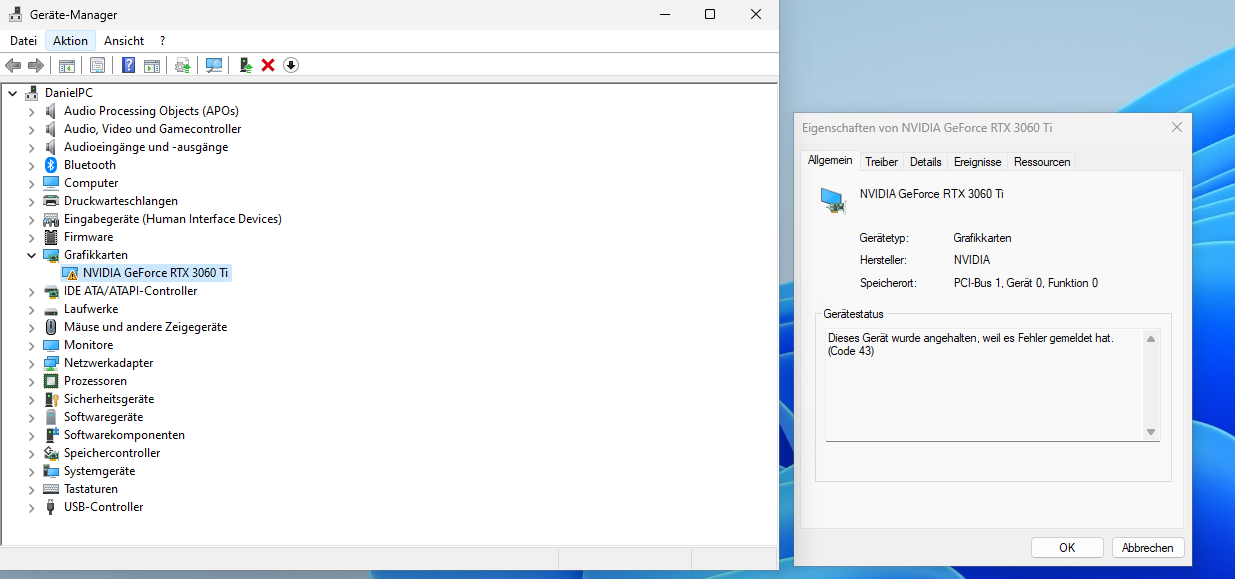Click the graphics card icon in the properties dialog
The width and height of the screenshot is (1235, 579).
pos(832,201)
